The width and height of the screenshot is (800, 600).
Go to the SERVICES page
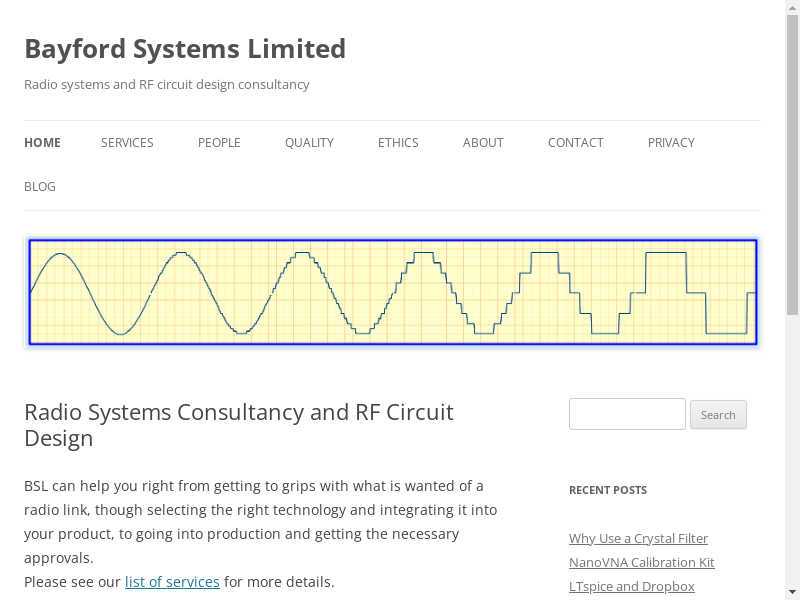click(127, 142)
